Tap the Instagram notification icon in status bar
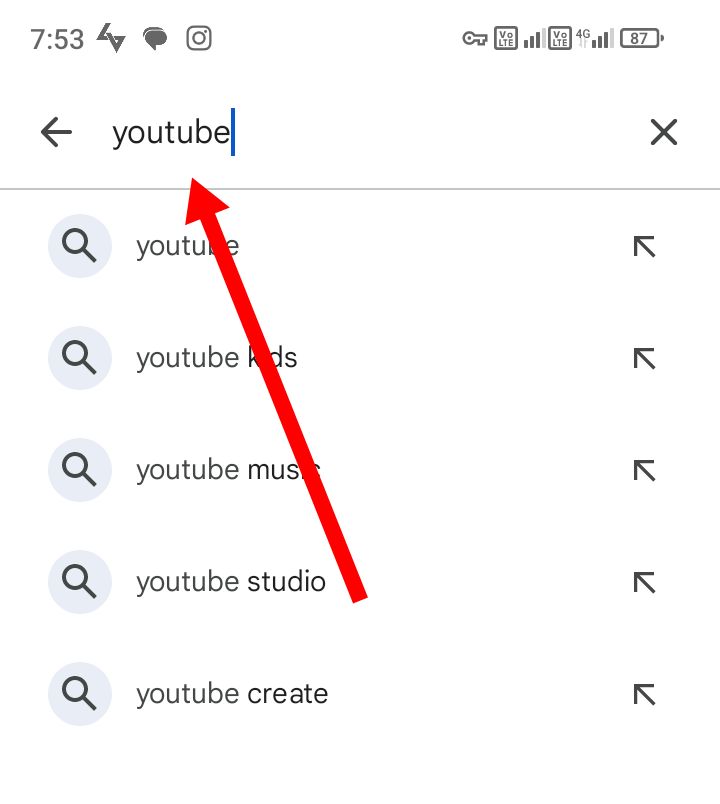The width and height of the screenshot is (720, 804). tap(199, 39)
